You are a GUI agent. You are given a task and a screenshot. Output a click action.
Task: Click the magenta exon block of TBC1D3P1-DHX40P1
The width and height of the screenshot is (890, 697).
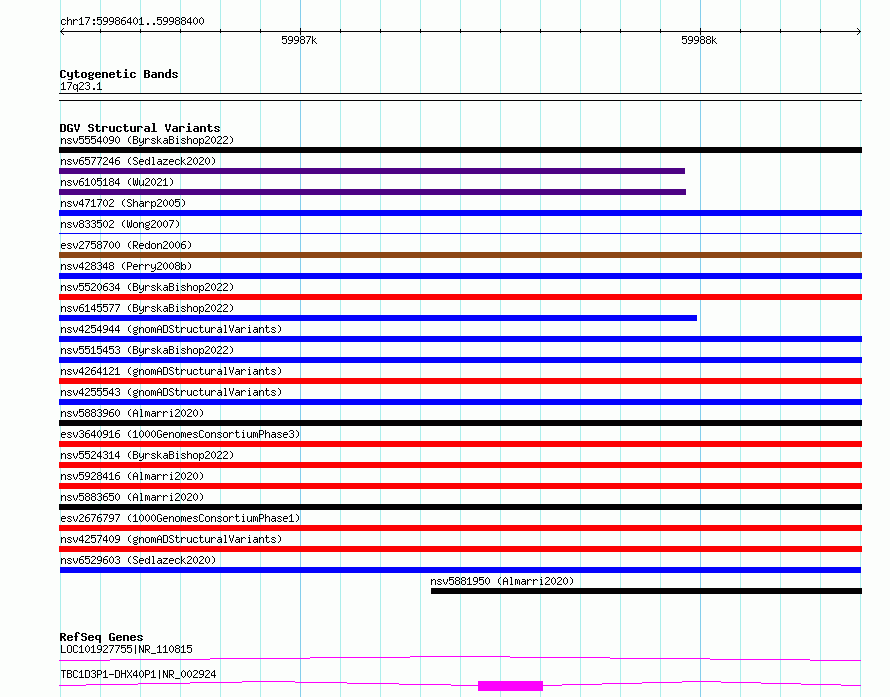click(510, 686)
